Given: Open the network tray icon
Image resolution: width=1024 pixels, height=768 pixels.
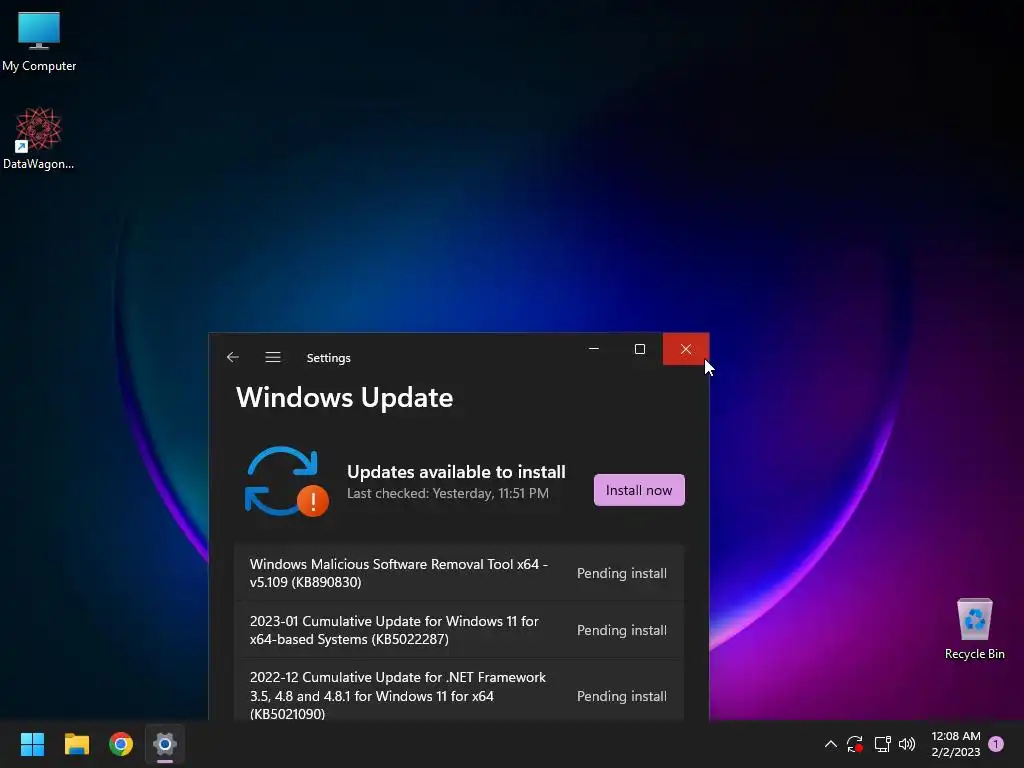Looking at the screenshot, I should tap(882, 744).
